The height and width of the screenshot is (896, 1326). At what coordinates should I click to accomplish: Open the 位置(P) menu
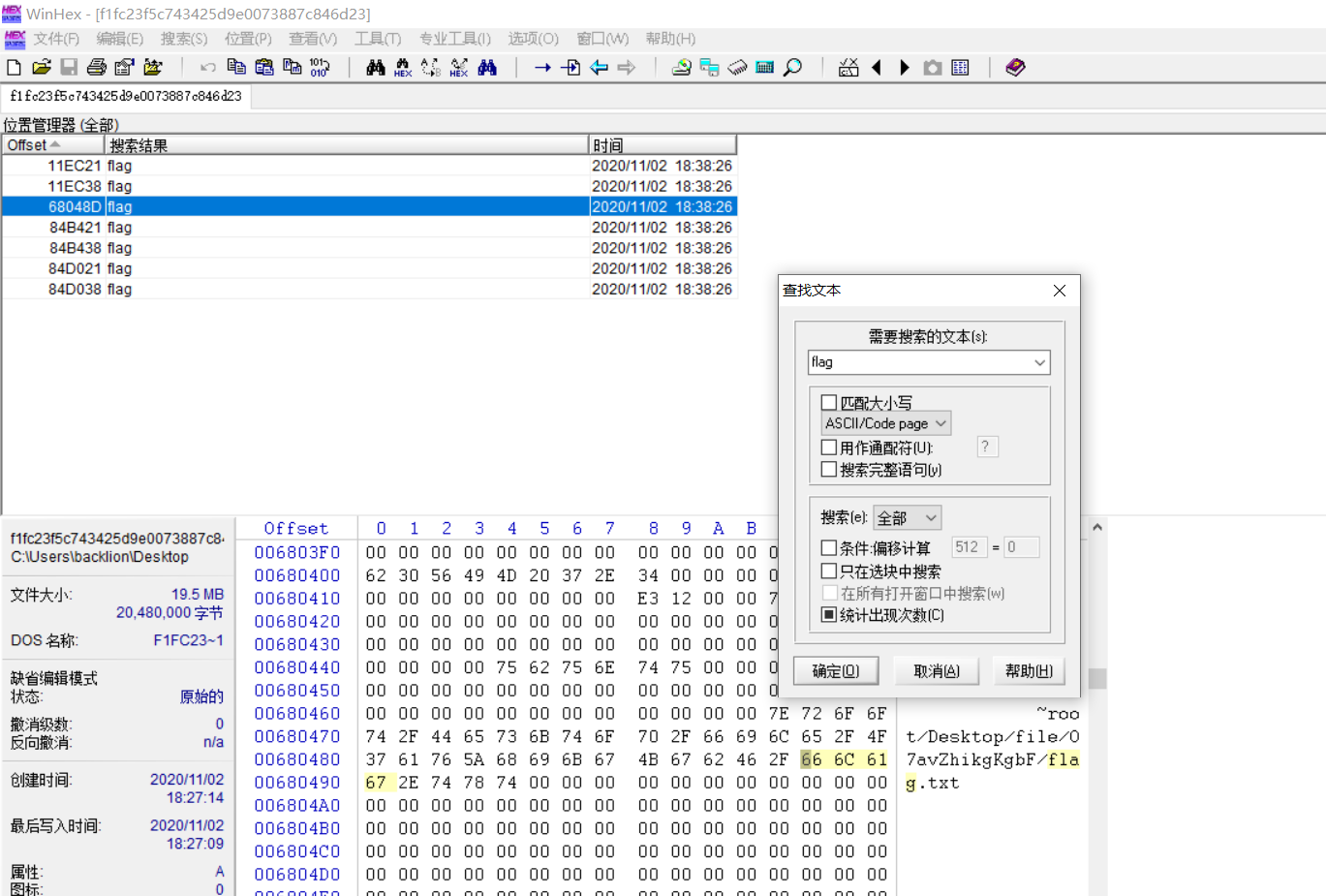(x=248, y=39)
